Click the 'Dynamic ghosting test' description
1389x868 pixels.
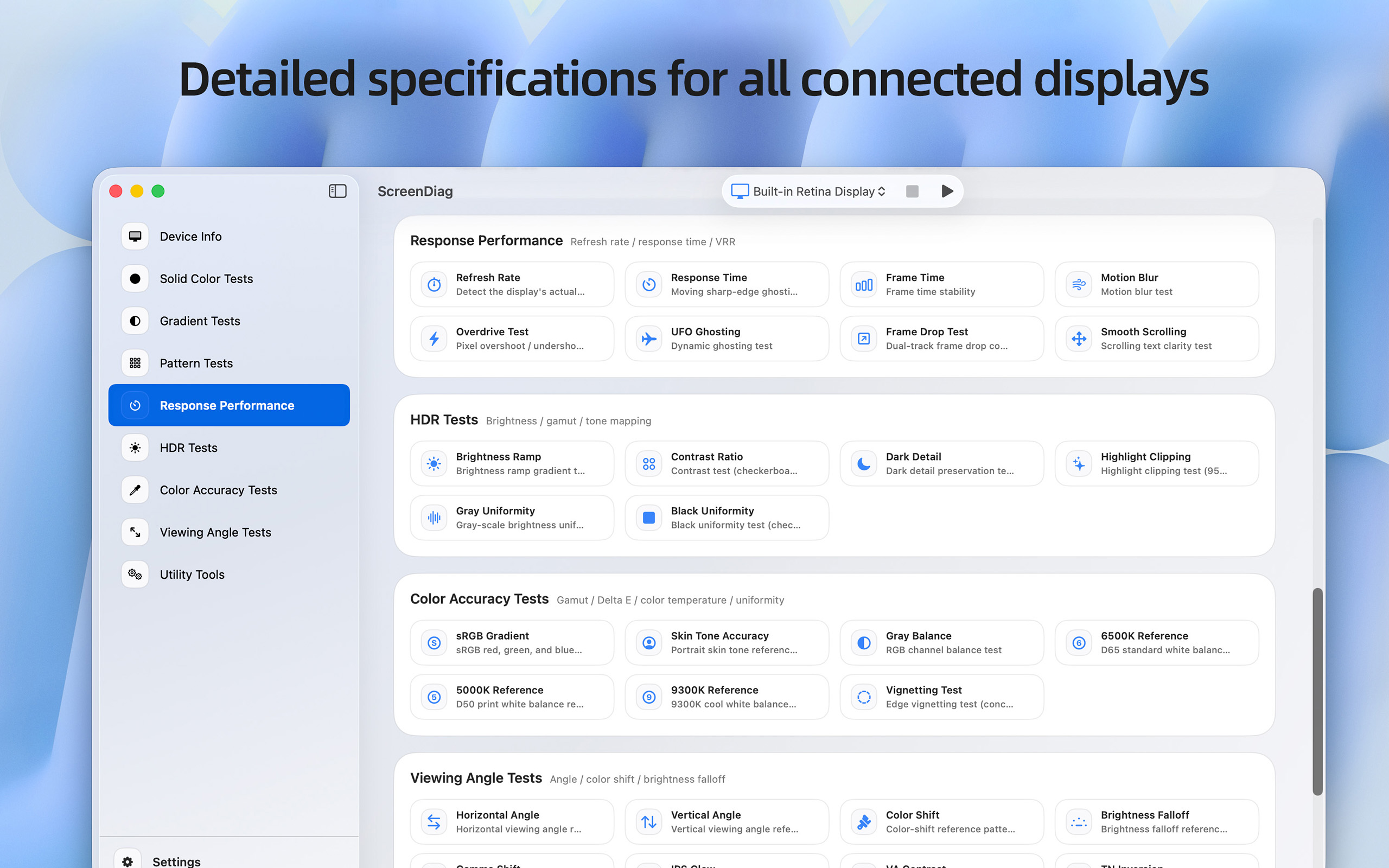point(722,346)
